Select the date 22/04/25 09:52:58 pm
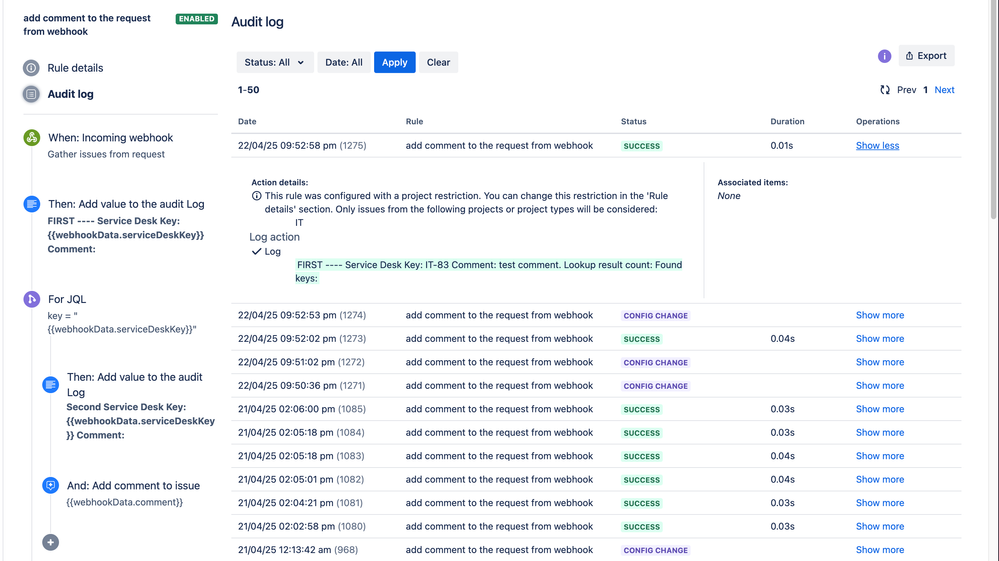999x561 pixels. pyautogui.click(x=287, y=145)
